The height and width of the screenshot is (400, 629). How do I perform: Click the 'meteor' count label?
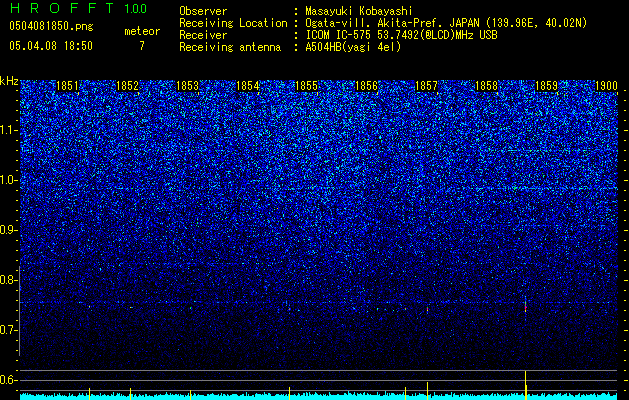[x=142, y=31]
